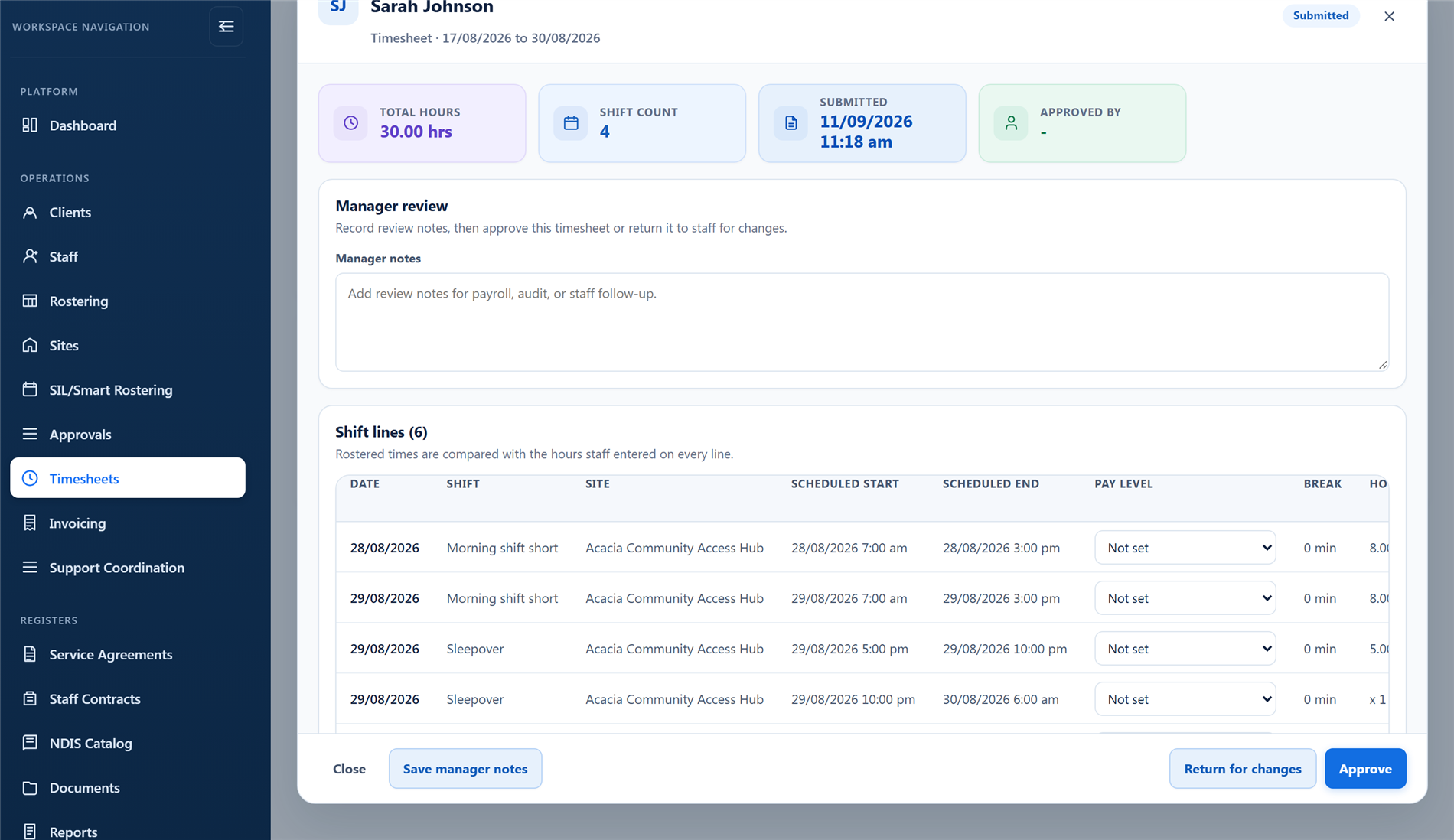This screenshot has height=840, width=1454.
Task: Save manager notes
Action: point(465,769)
